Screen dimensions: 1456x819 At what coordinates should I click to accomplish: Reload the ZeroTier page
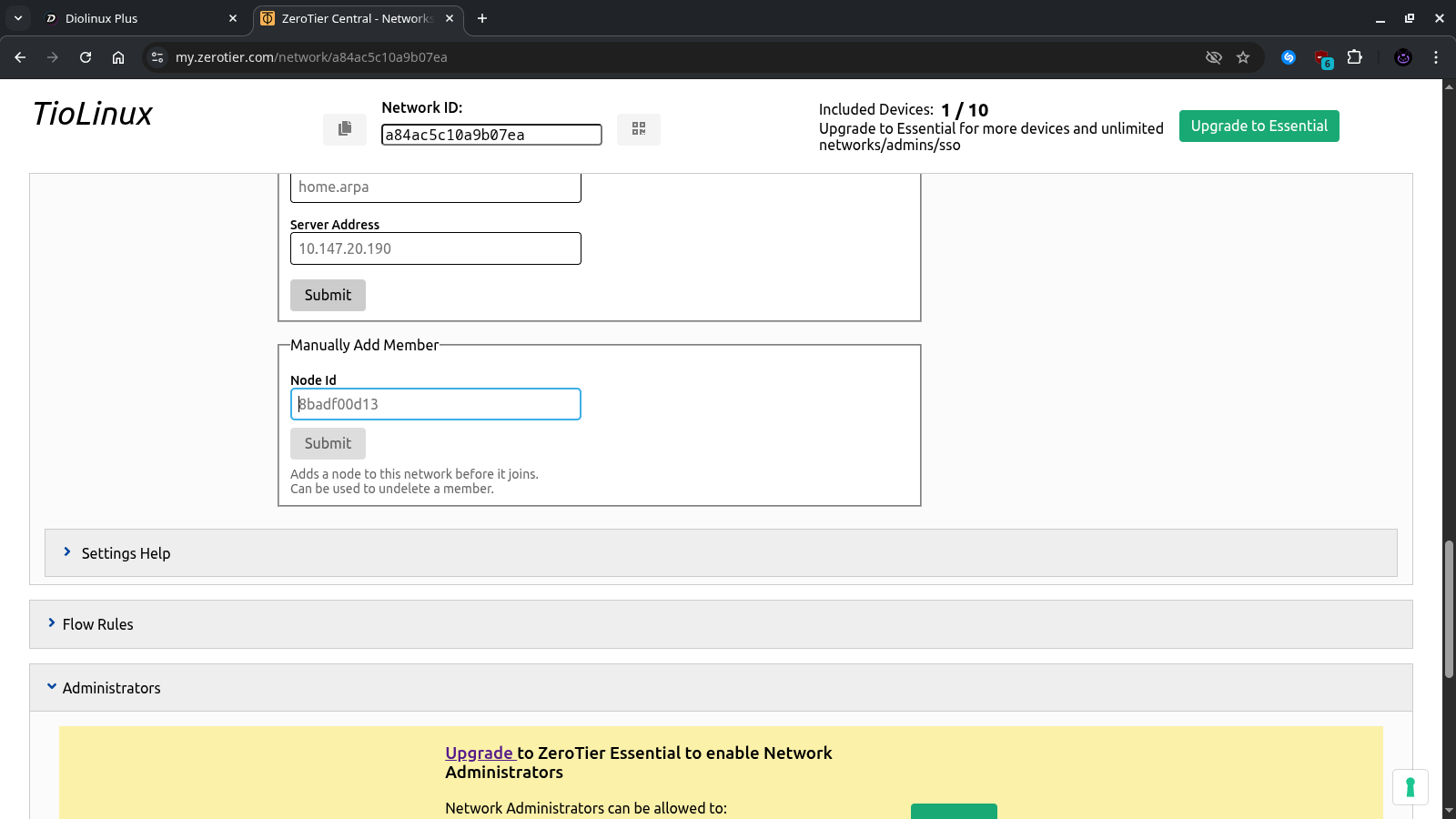86,57
